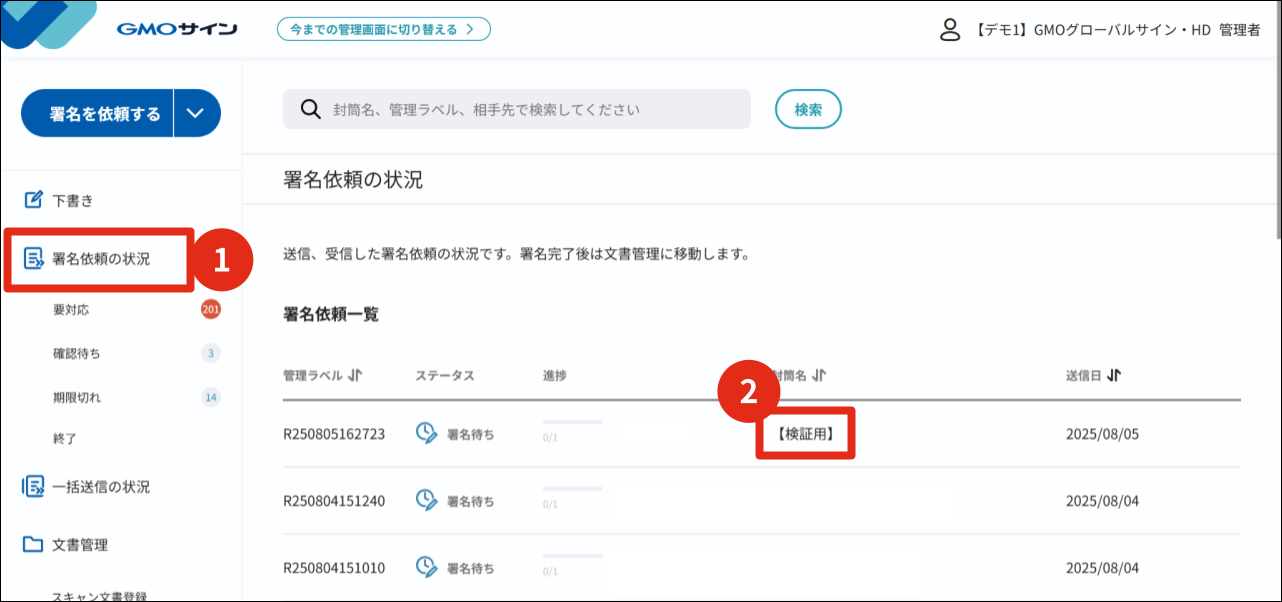Click the 署名依頼の状況 document icon
The image size is (1282, 602).
(x=34, y=259)
